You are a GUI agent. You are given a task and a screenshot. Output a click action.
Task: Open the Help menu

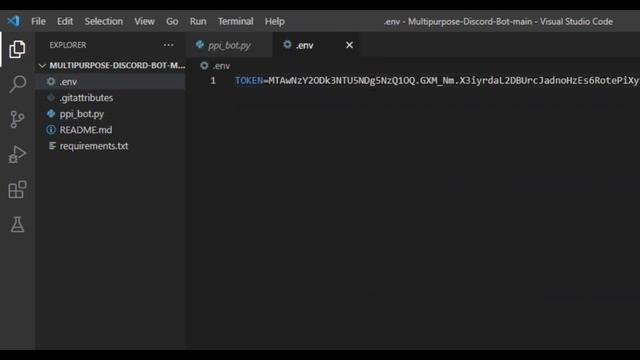(x=274, y=21)
